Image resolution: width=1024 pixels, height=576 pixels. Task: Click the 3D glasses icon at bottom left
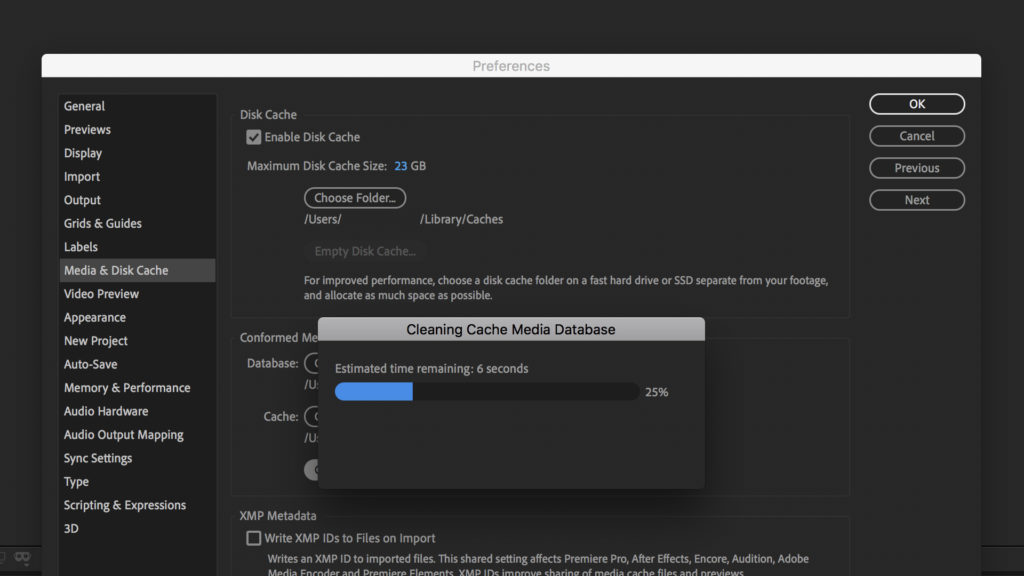click(x=22, y=557)
